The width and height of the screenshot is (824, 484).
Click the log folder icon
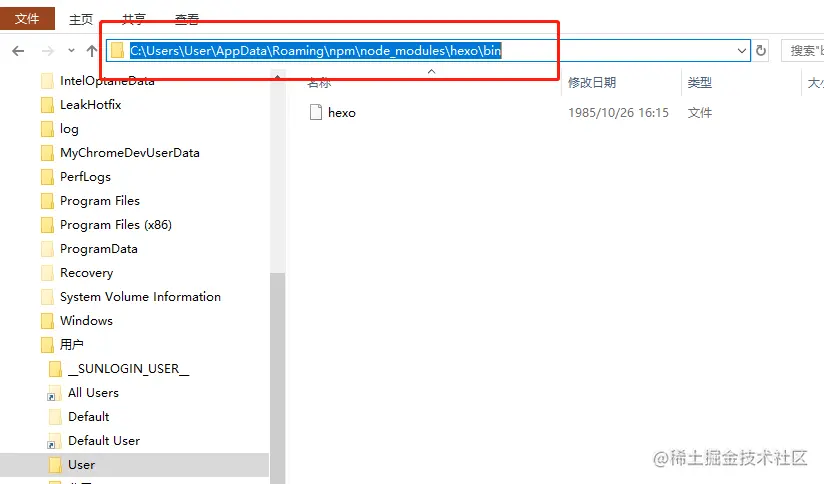coord(47,129)
